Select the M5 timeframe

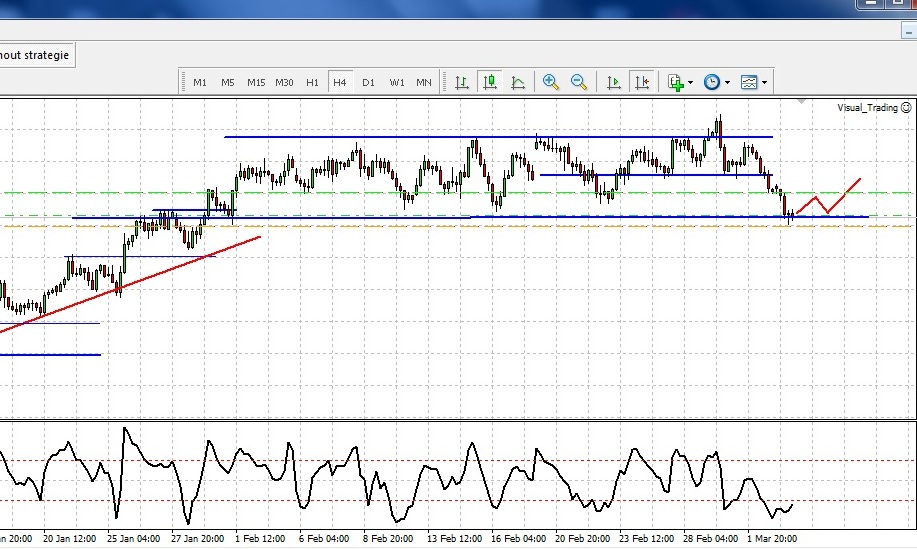(227, 82)
